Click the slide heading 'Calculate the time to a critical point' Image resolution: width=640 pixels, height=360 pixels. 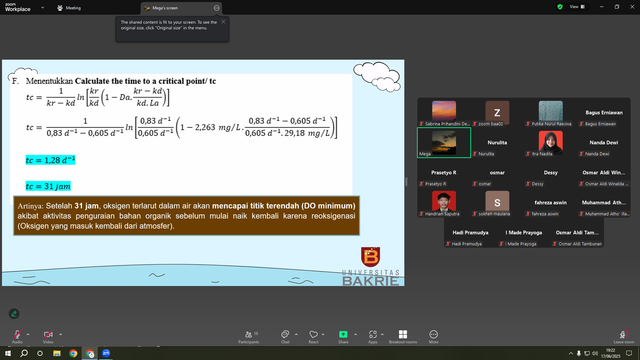click(145, 81)
